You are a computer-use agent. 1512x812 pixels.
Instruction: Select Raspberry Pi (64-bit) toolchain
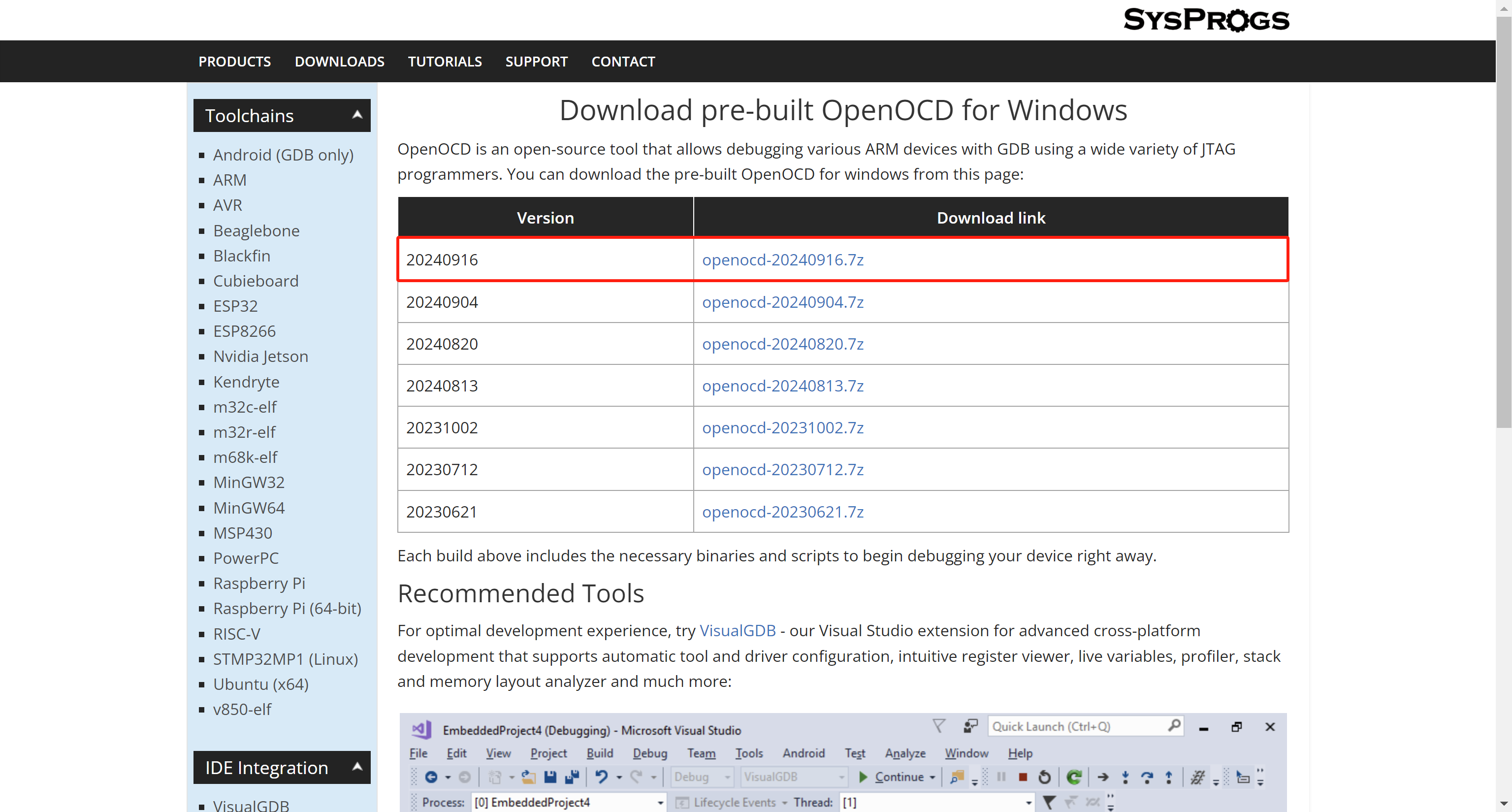click(x=287, y=608)
